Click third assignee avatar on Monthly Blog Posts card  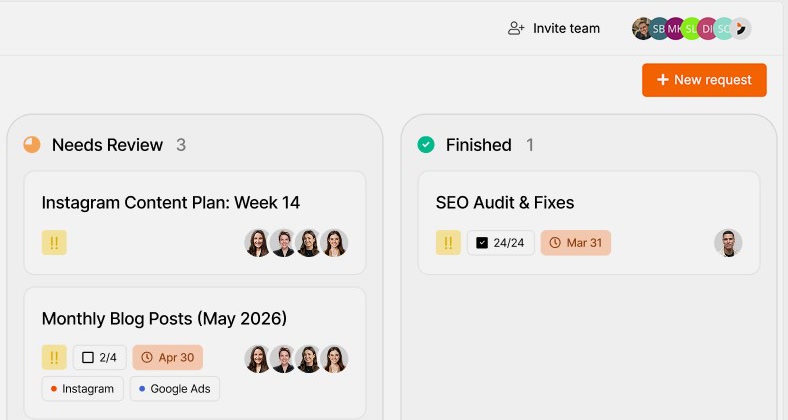pos(309,359)
